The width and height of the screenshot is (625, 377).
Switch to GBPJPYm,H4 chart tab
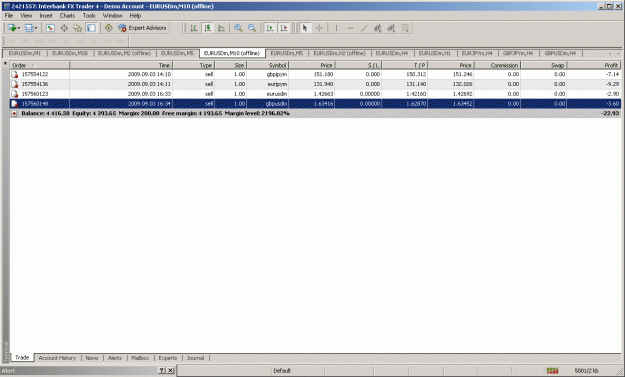518,53
